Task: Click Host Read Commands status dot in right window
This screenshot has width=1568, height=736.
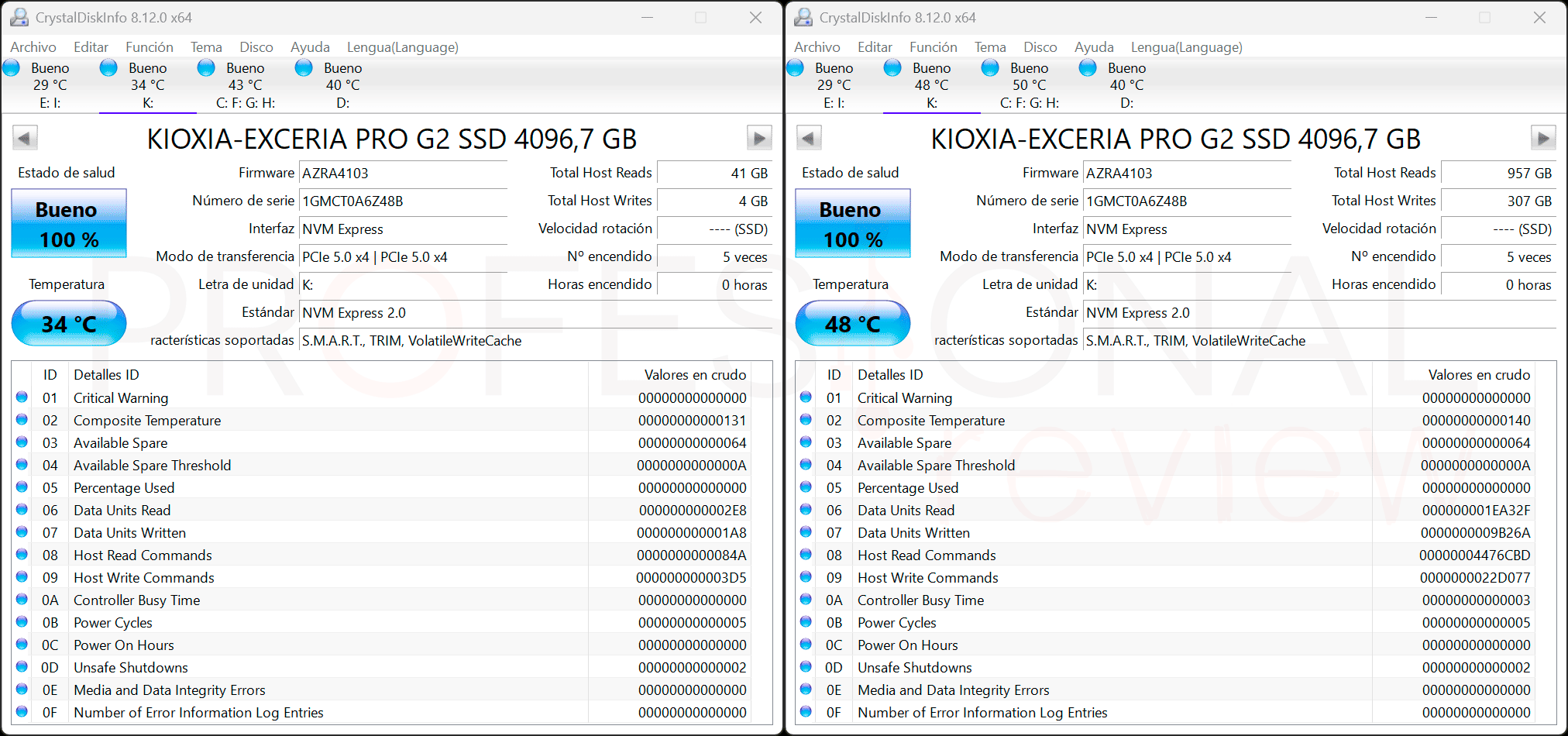Action: (806, 555)
